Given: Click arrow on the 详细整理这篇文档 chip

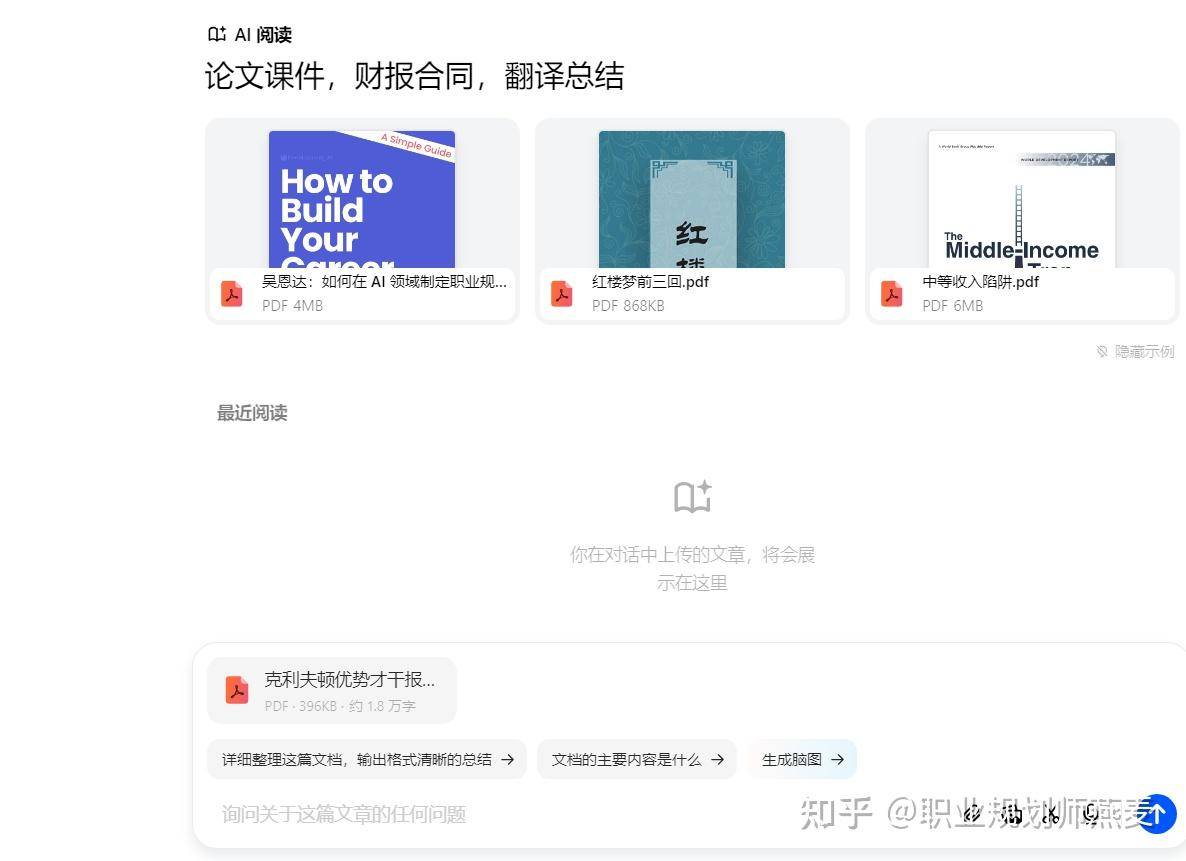Looking at the screenshot, I should [508, 759].
